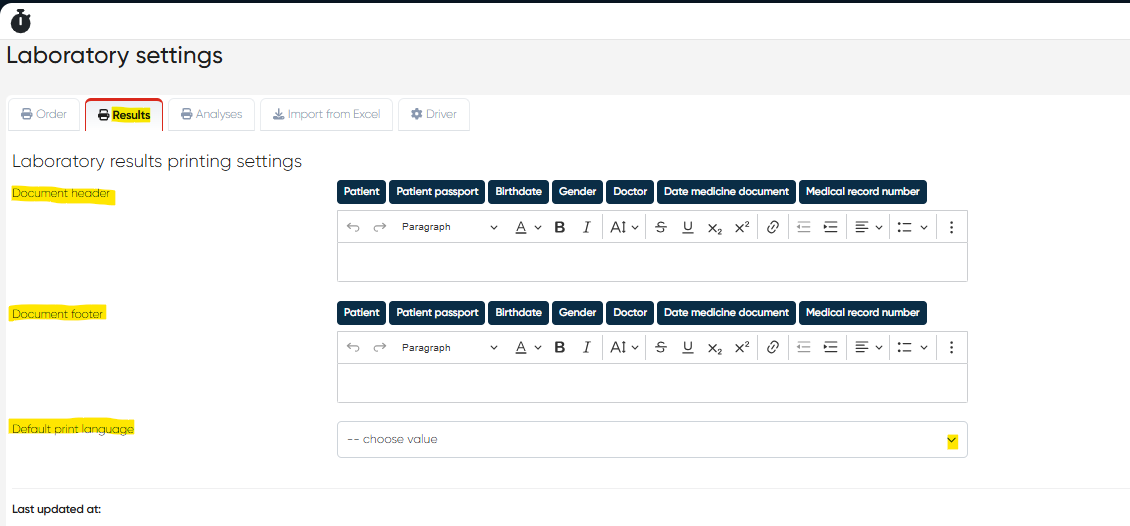Click the stopwatch logo icon
Viewport: 1130px width, 526px height.
pos(21,20)
